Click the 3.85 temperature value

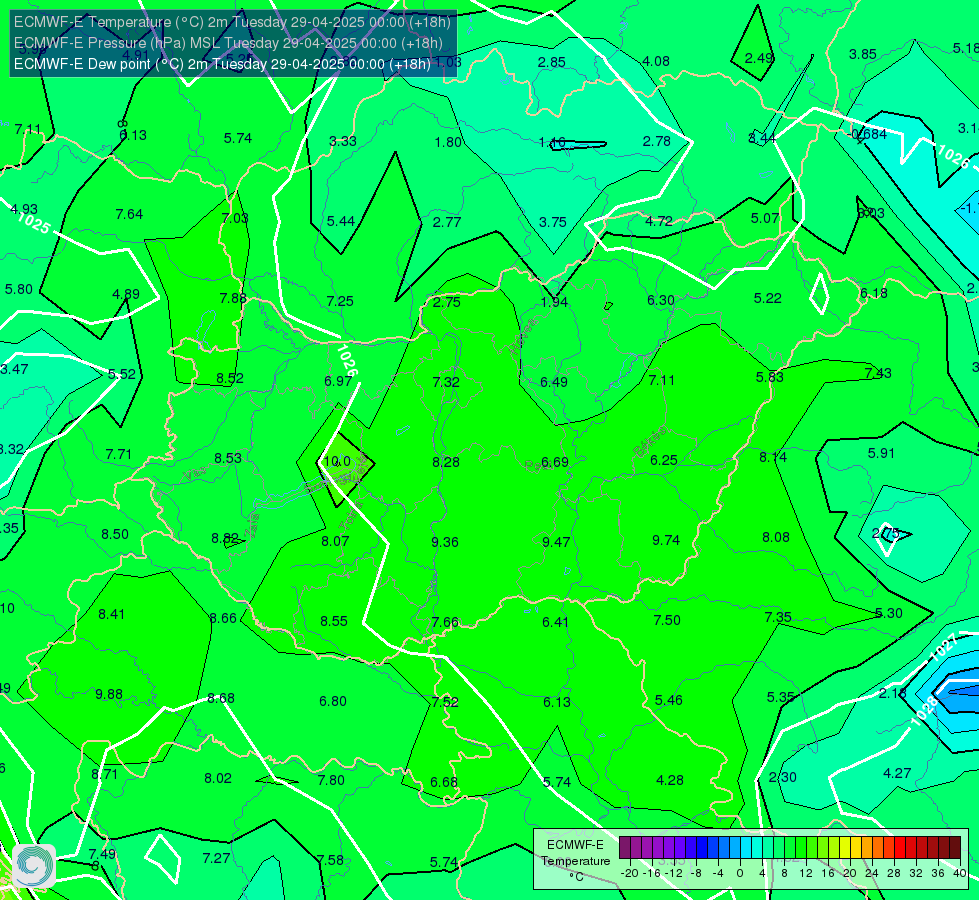click(x=863, y=54)
